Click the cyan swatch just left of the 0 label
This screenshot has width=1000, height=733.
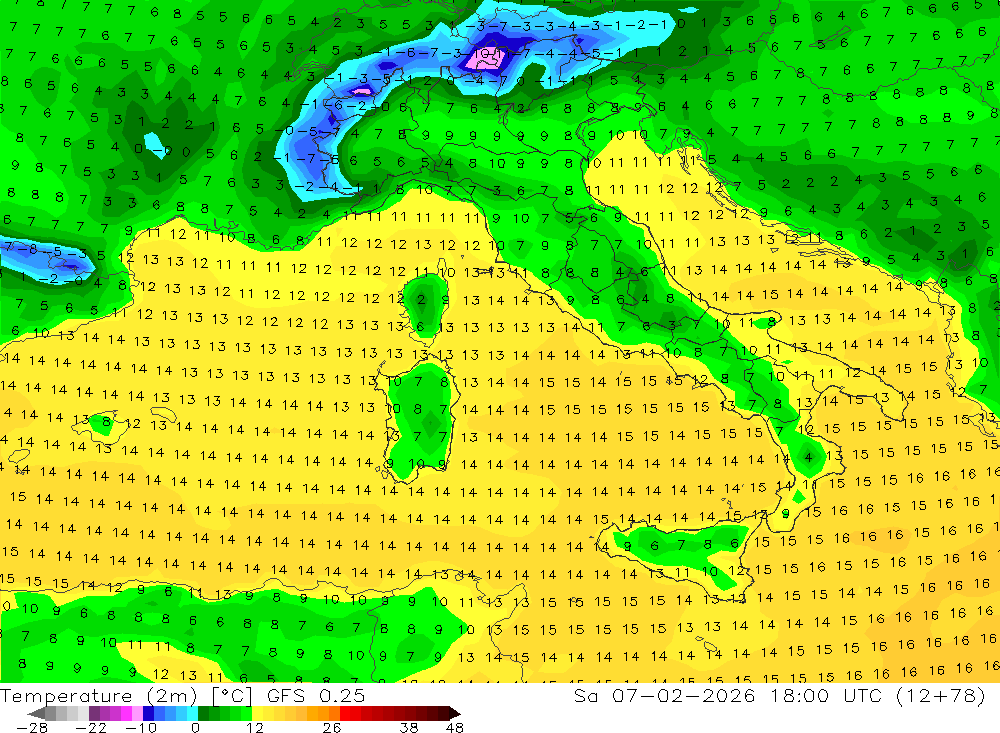click(x=192, y=713)
